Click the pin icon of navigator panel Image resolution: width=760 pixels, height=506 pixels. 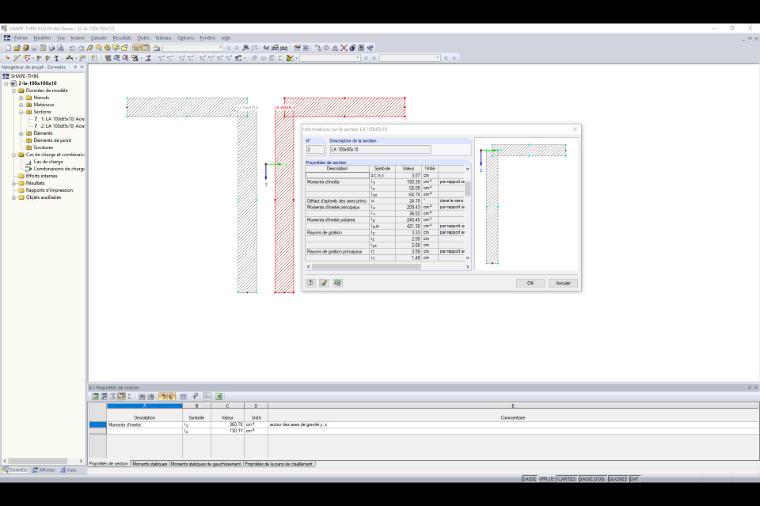(x=75, y=67)
